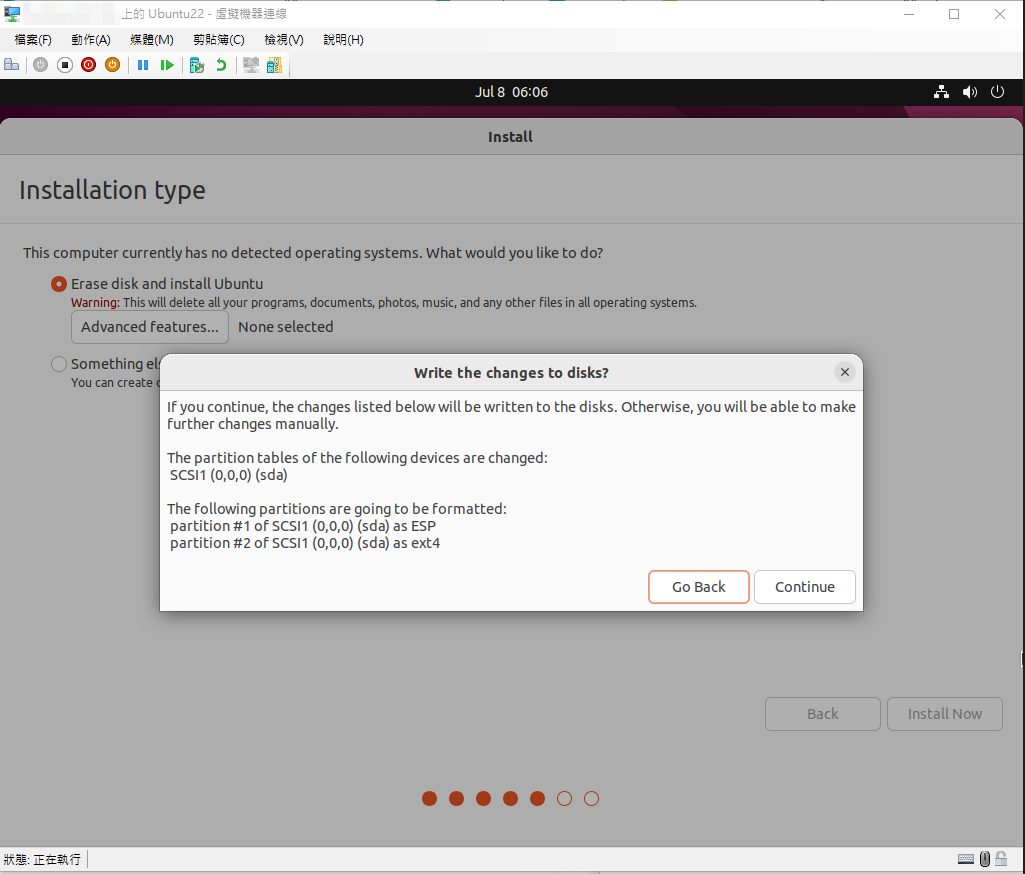Create a checkpoint from the toolbar

point(197,65)
